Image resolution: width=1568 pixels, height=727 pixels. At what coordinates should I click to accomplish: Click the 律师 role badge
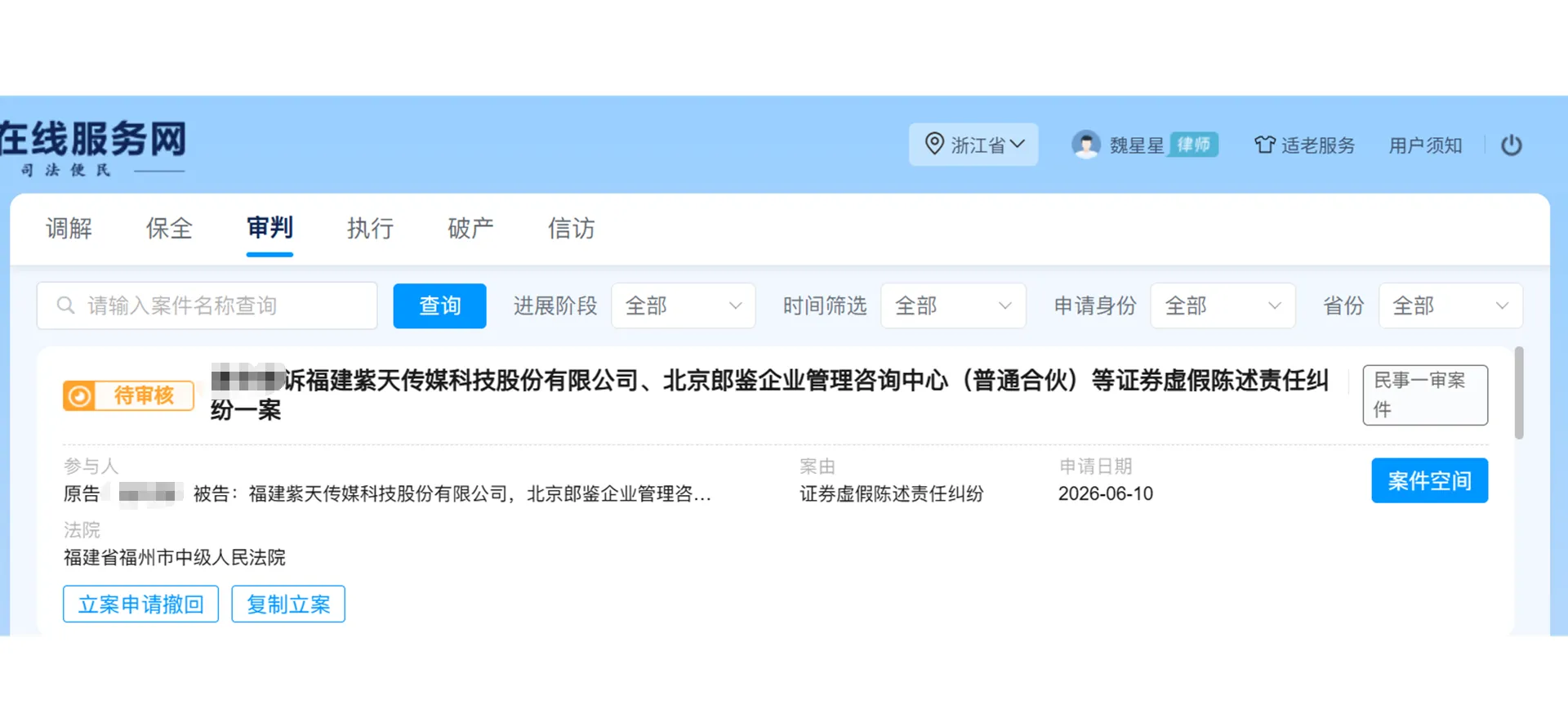point(1194,145)
